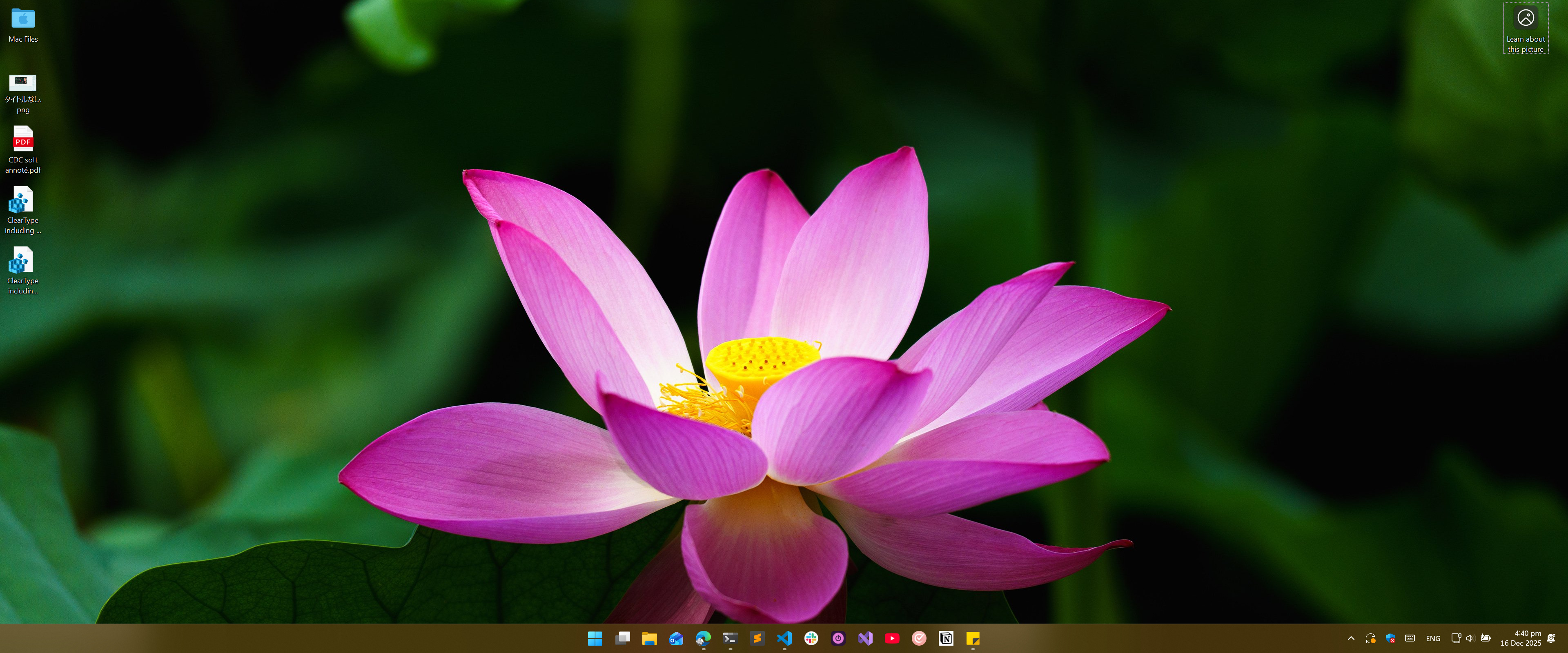
Task: Open Slack from the taskbar
Action: pyautogui.click(x=811, y=638)
